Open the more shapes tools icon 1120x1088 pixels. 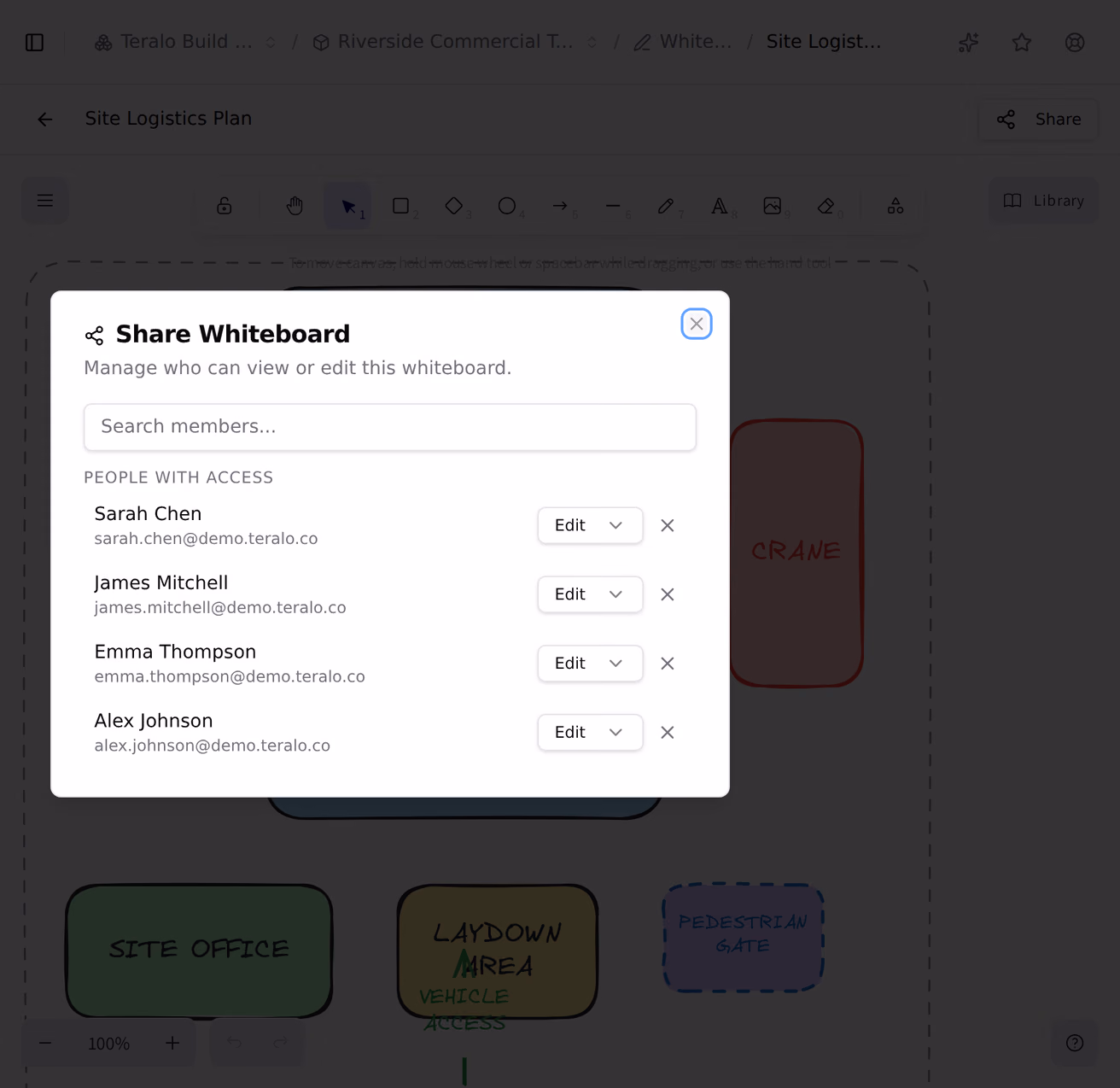(x=895, y=206)
